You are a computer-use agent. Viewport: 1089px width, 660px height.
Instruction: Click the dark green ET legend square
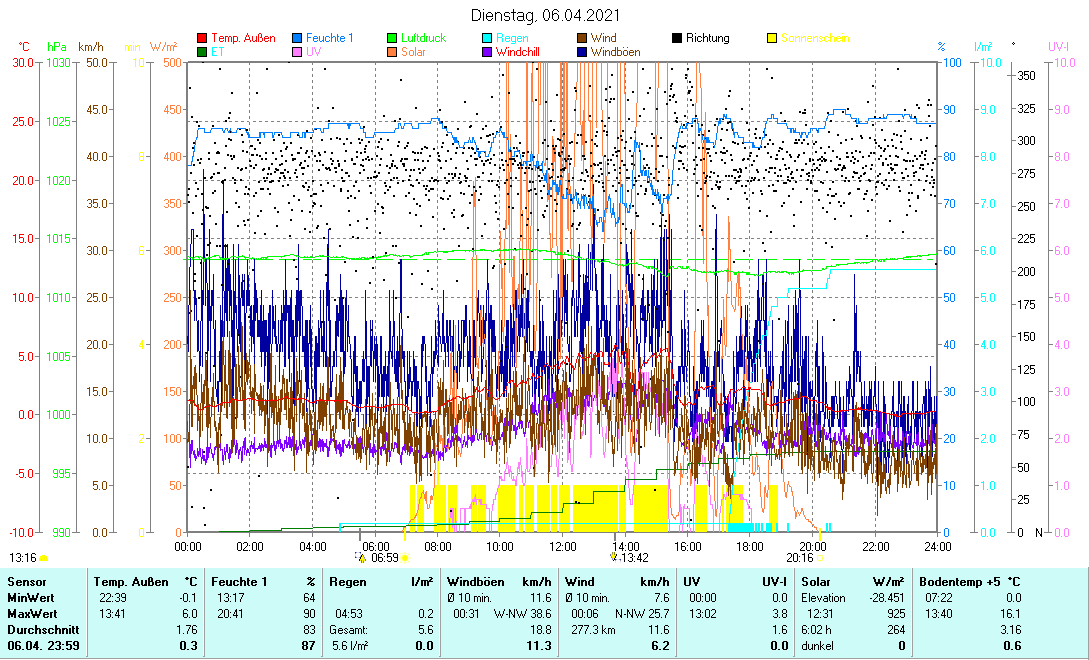(x=201, y=52)
